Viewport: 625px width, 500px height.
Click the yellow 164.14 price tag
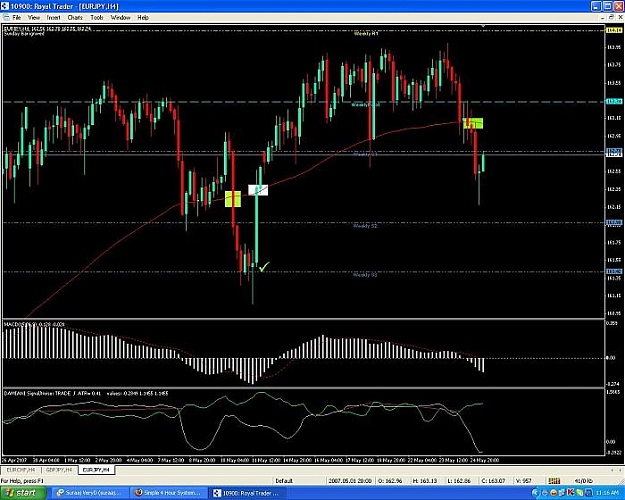pyautogui.click(x=614, y=30)
